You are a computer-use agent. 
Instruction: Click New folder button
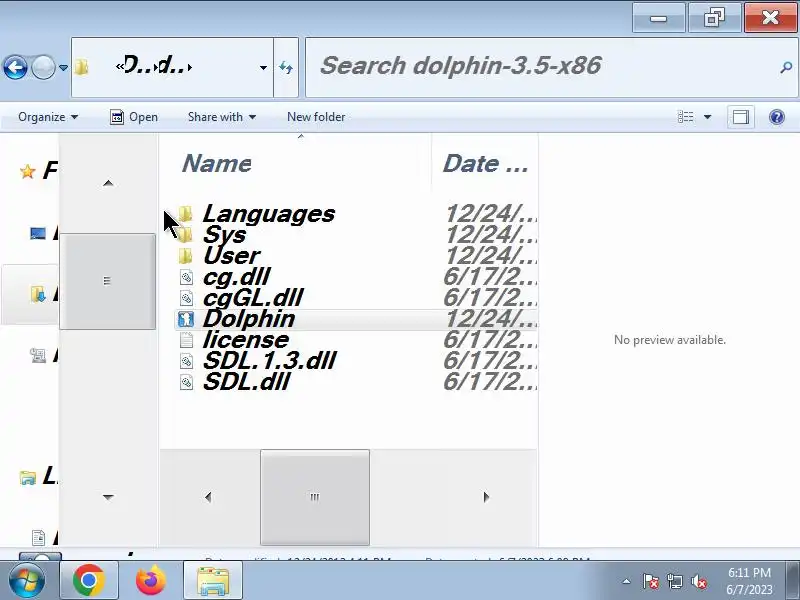316,117
